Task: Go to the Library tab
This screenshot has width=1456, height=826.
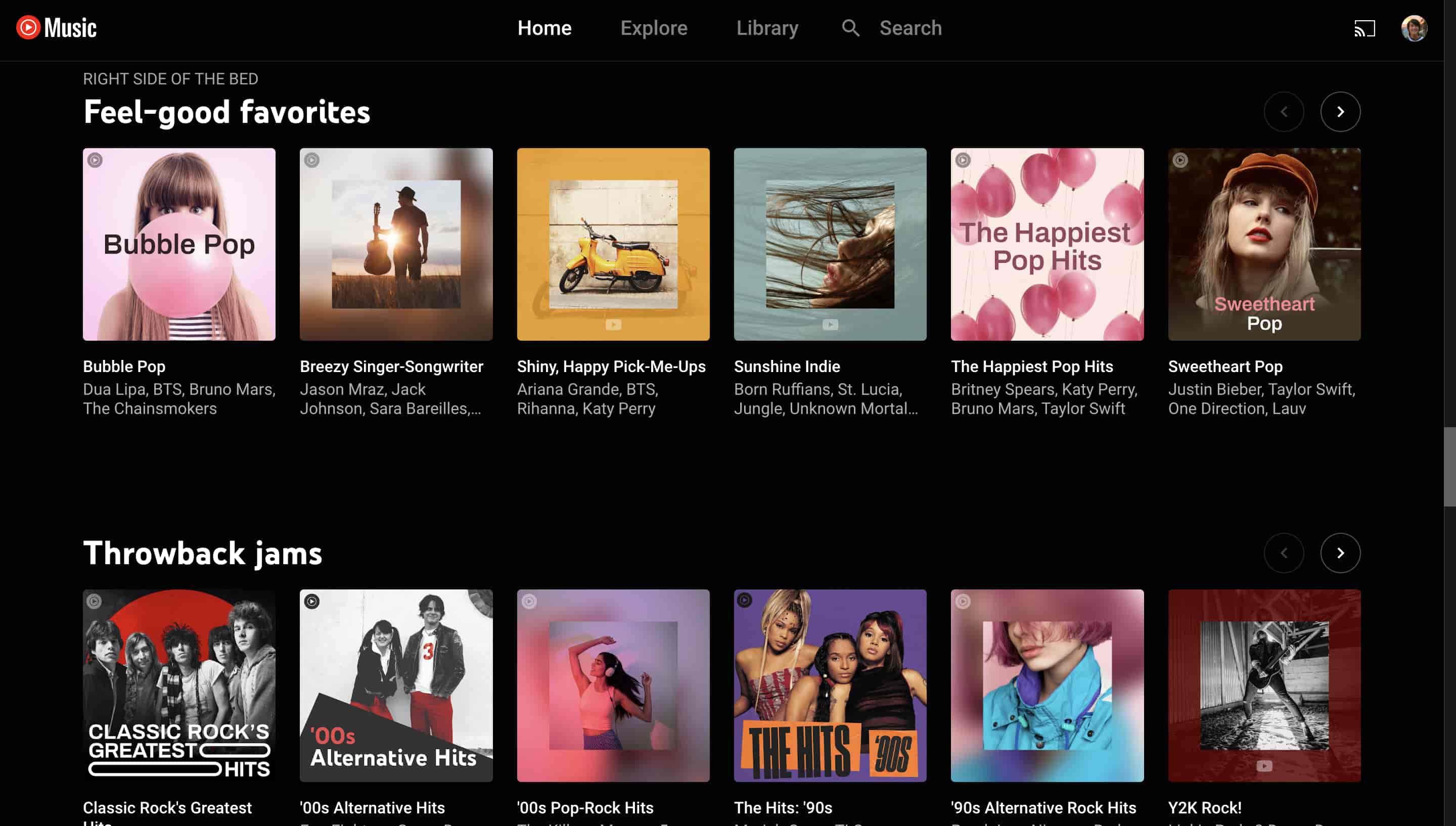Action: pyautogui.click(x=767, y=28)
